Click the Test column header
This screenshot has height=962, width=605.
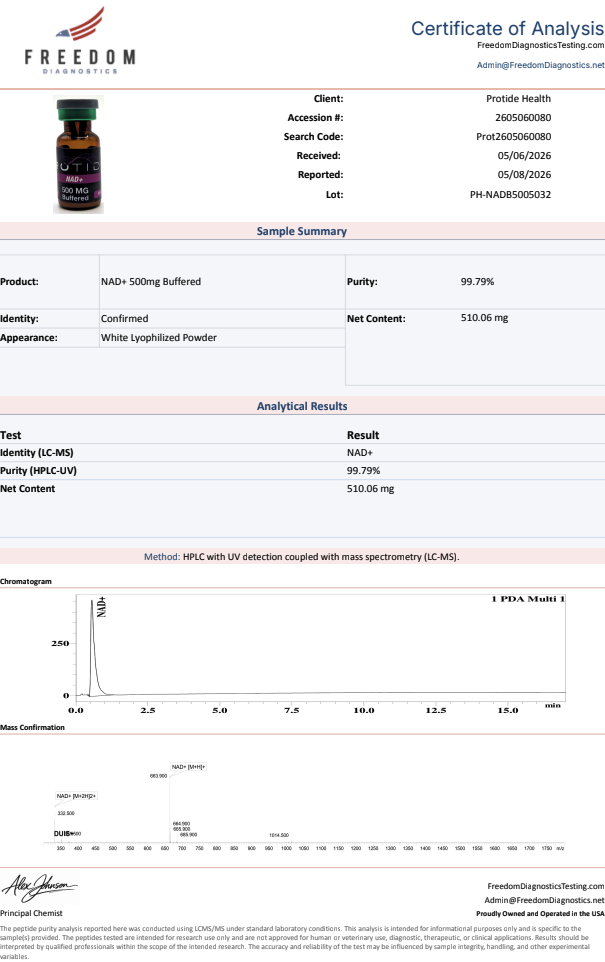point(10,435)
